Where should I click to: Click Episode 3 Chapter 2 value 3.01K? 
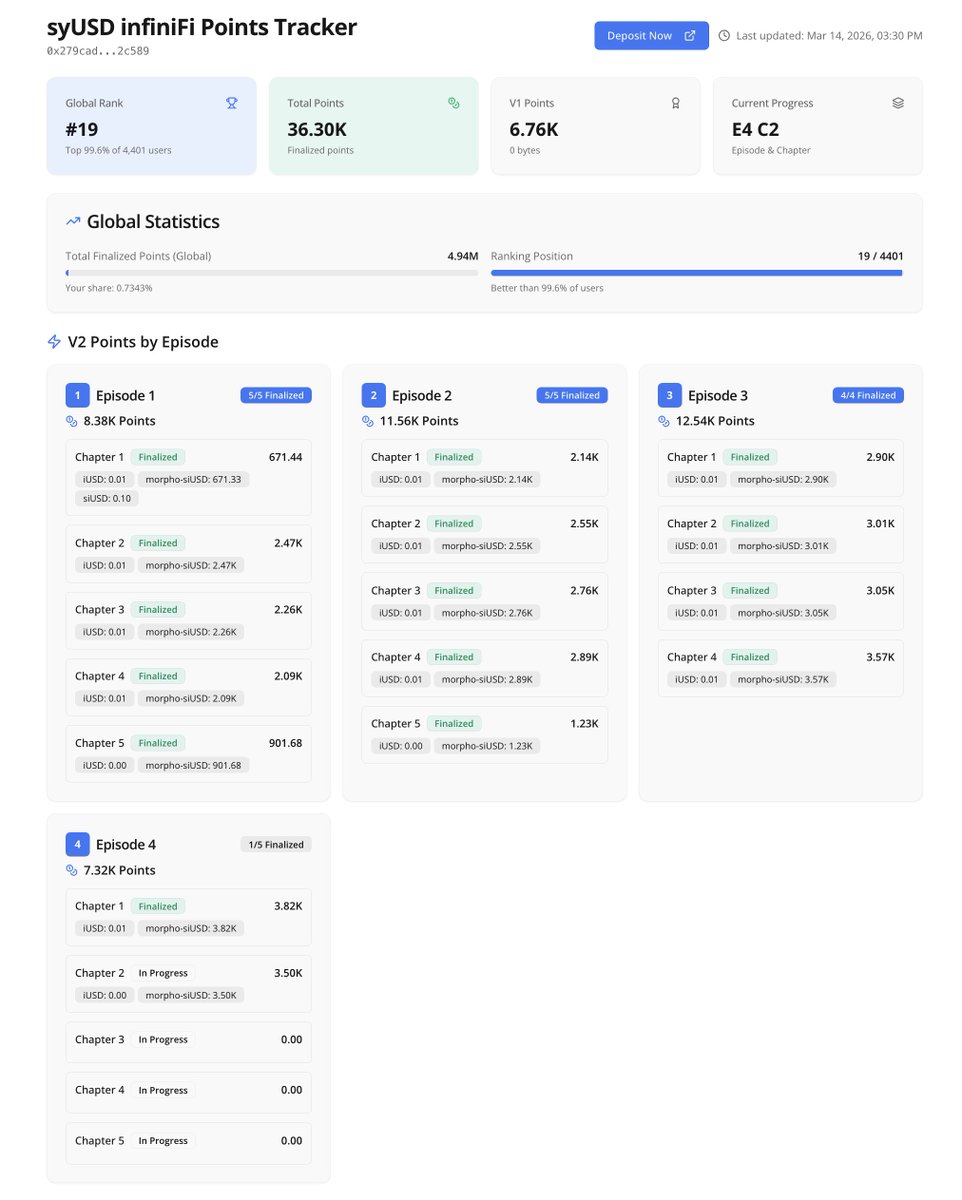881,523
